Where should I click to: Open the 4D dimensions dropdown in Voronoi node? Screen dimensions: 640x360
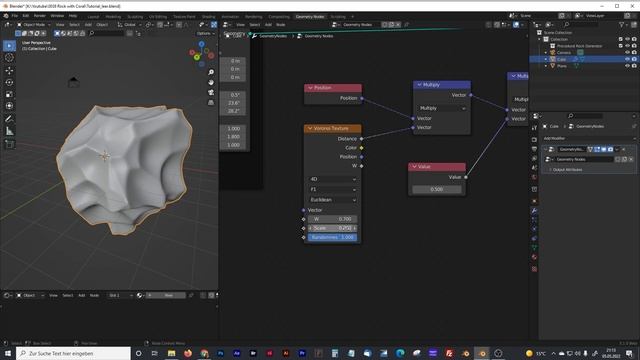[x=333, y=179]
